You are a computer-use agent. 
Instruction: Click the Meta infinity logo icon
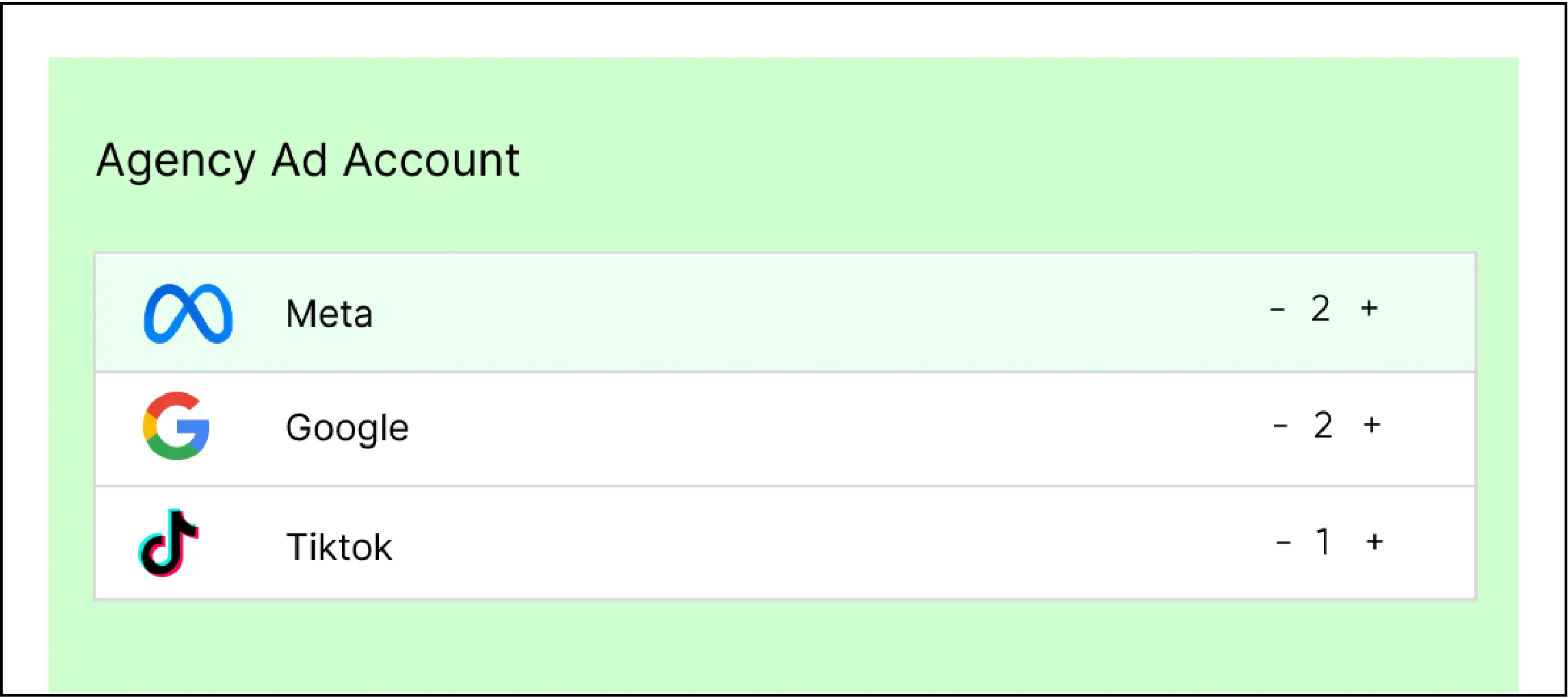188,314
